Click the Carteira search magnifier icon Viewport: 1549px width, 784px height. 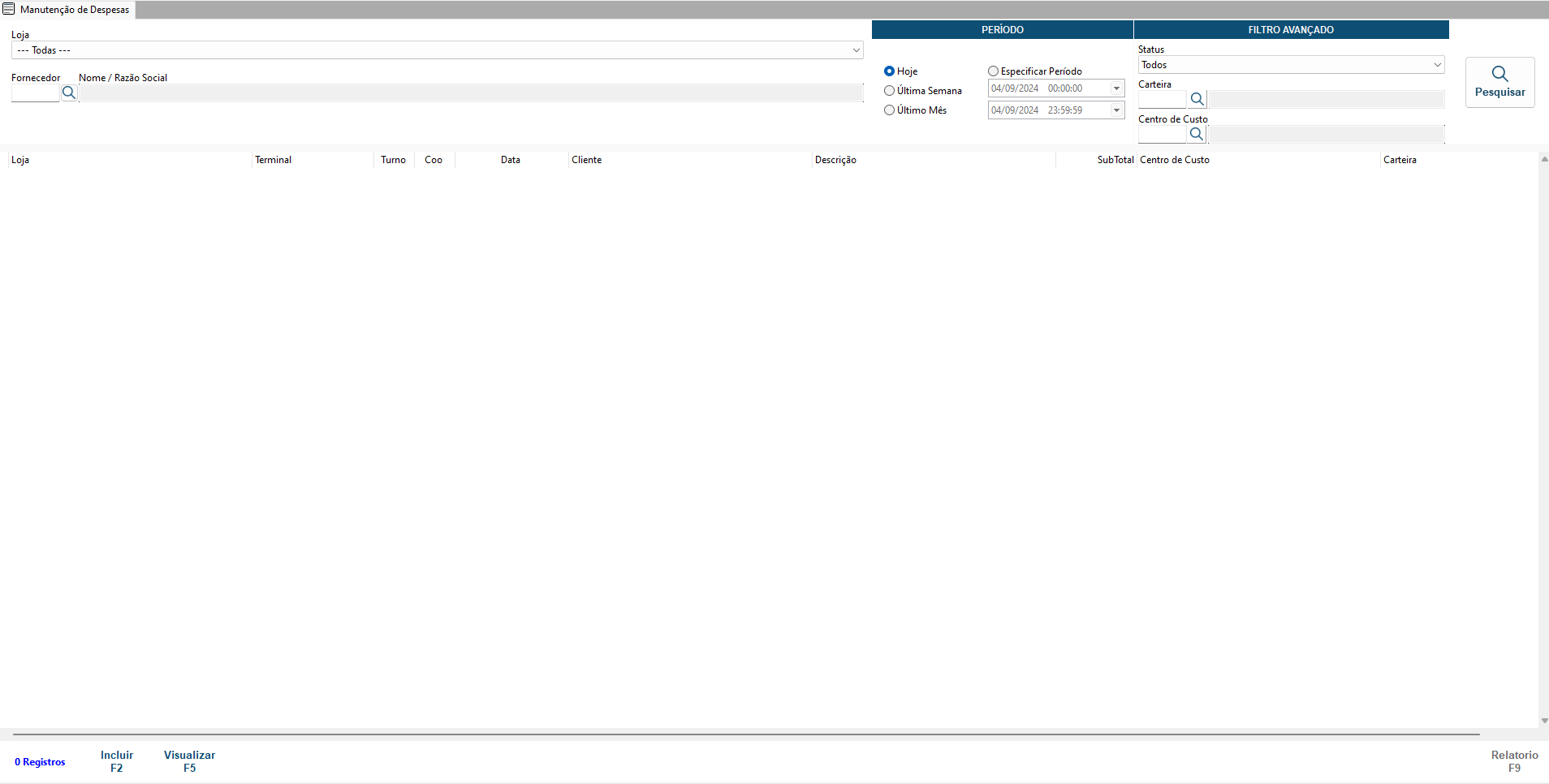[x=1197, y=99]
